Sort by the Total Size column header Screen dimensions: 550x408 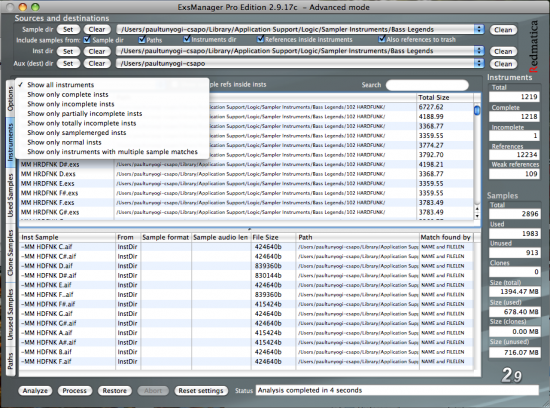click(x=445, y=98)
